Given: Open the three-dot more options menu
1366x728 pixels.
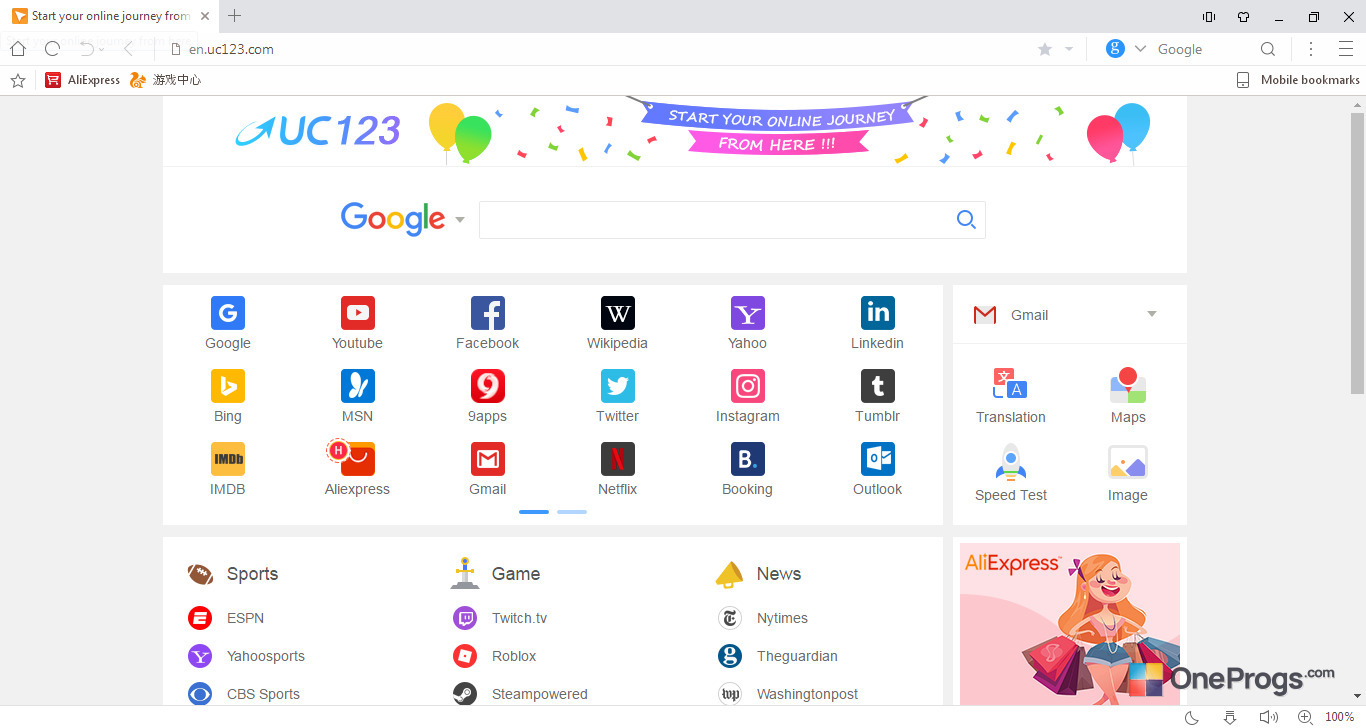Looking at the screenshot, I should (1311, 49).
